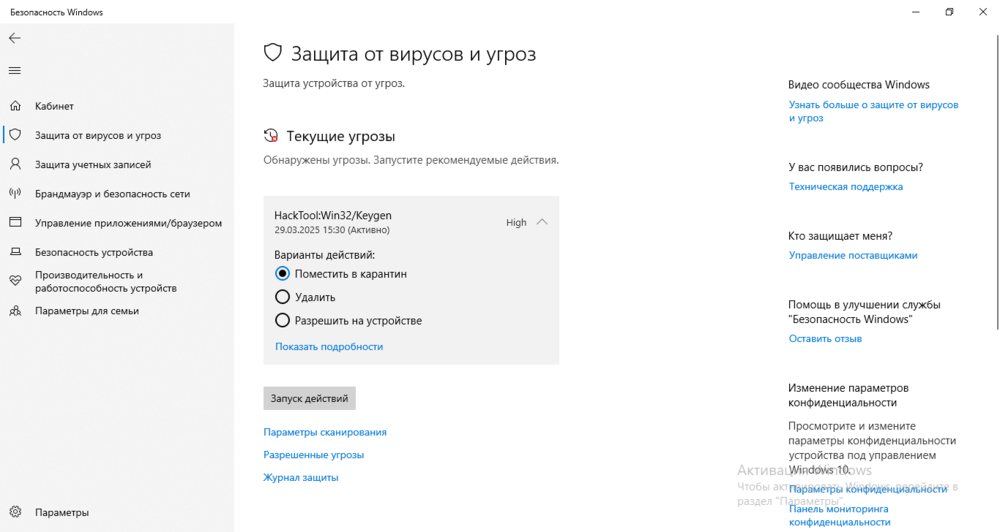The width and height of the screenshot is (1000, 532).
Task: Click the shield icon in the sidebar
Action: click(15, 135)
